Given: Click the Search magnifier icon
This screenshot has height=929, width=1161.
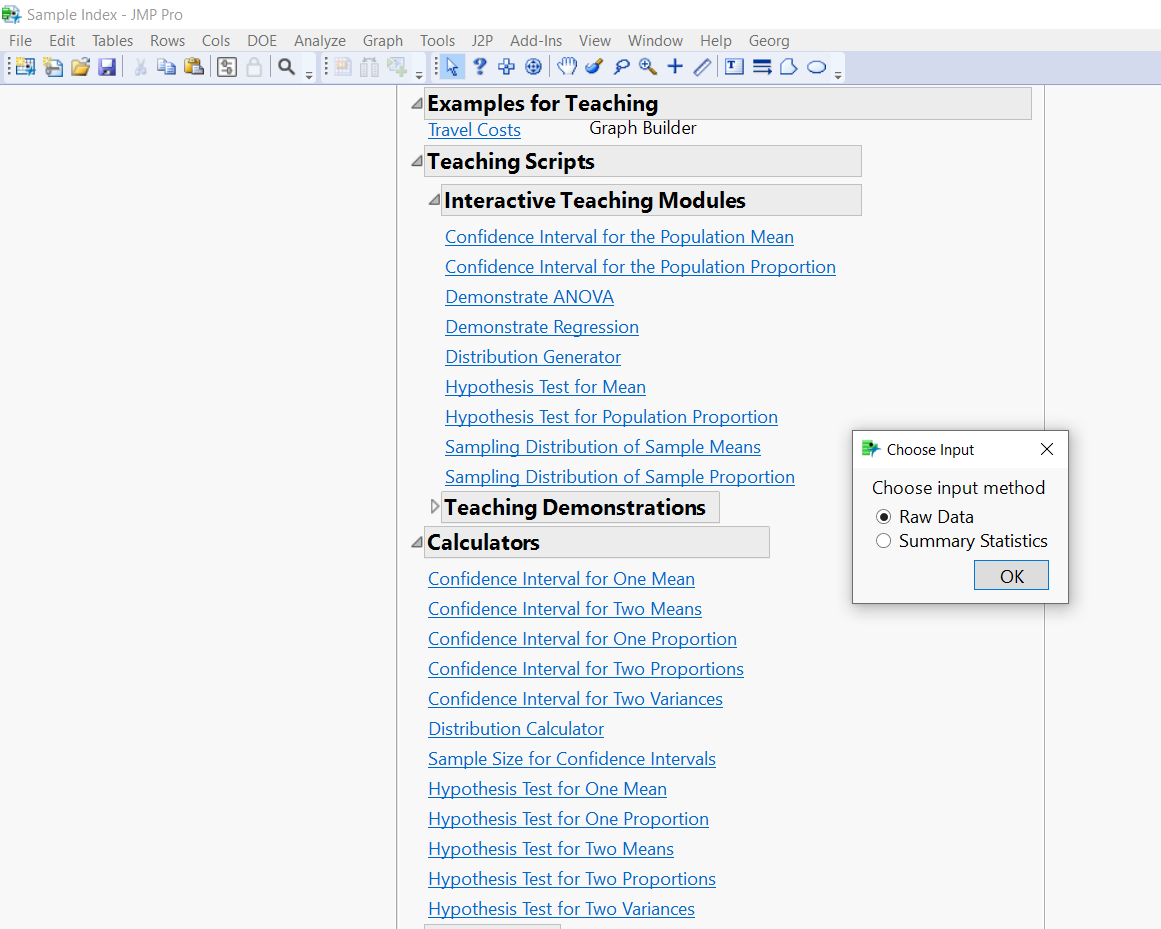Looking at the screenshot, I should coord(287,67).
